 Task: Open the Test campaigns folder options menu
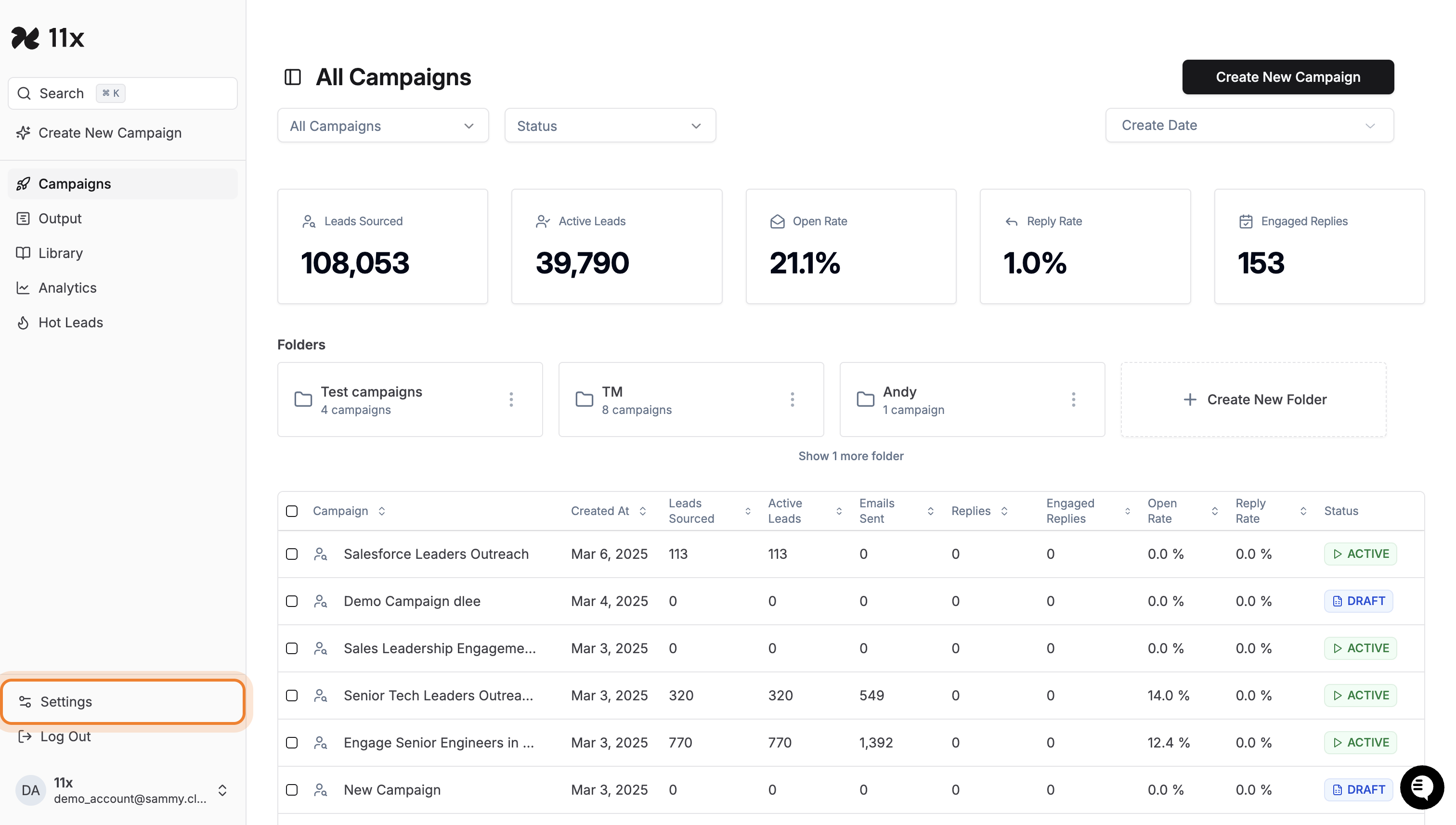[511, 400]
